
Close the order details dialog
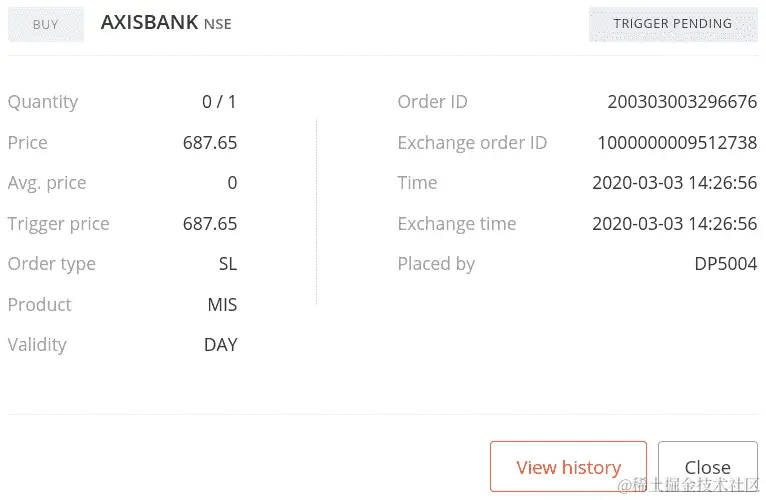[707, 466]
